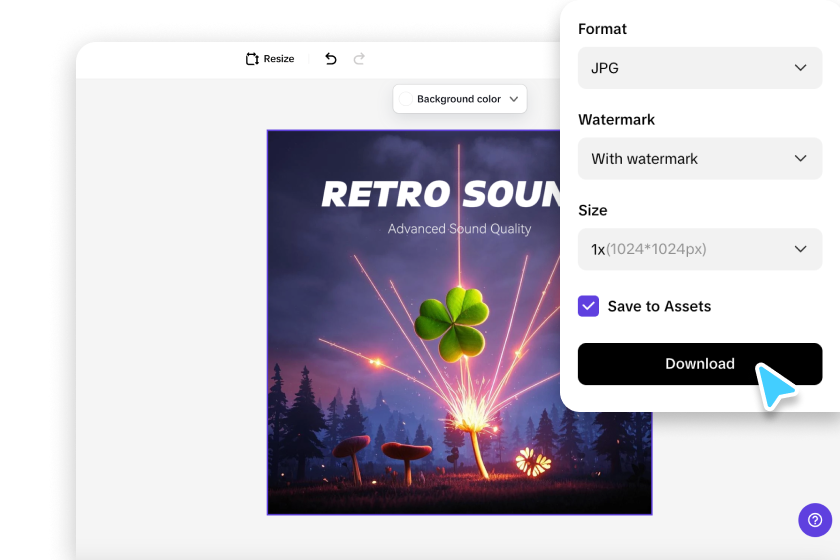Click the black Download button
The height and width of the screenshot is (560, 840).
pyautogui.click(x=700, y=364)
